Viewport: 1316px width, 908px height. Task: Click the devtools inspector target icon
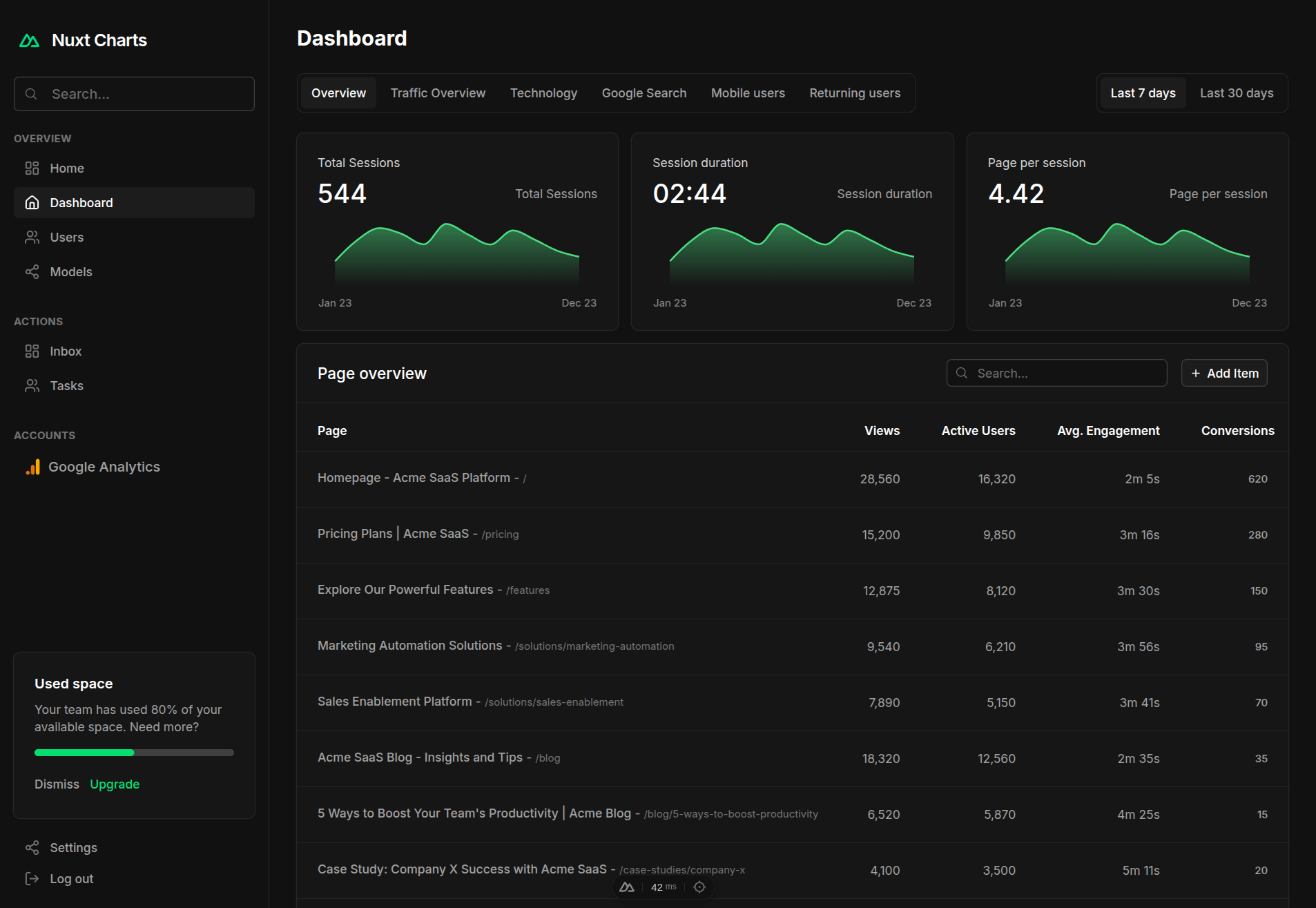(699, 887)
